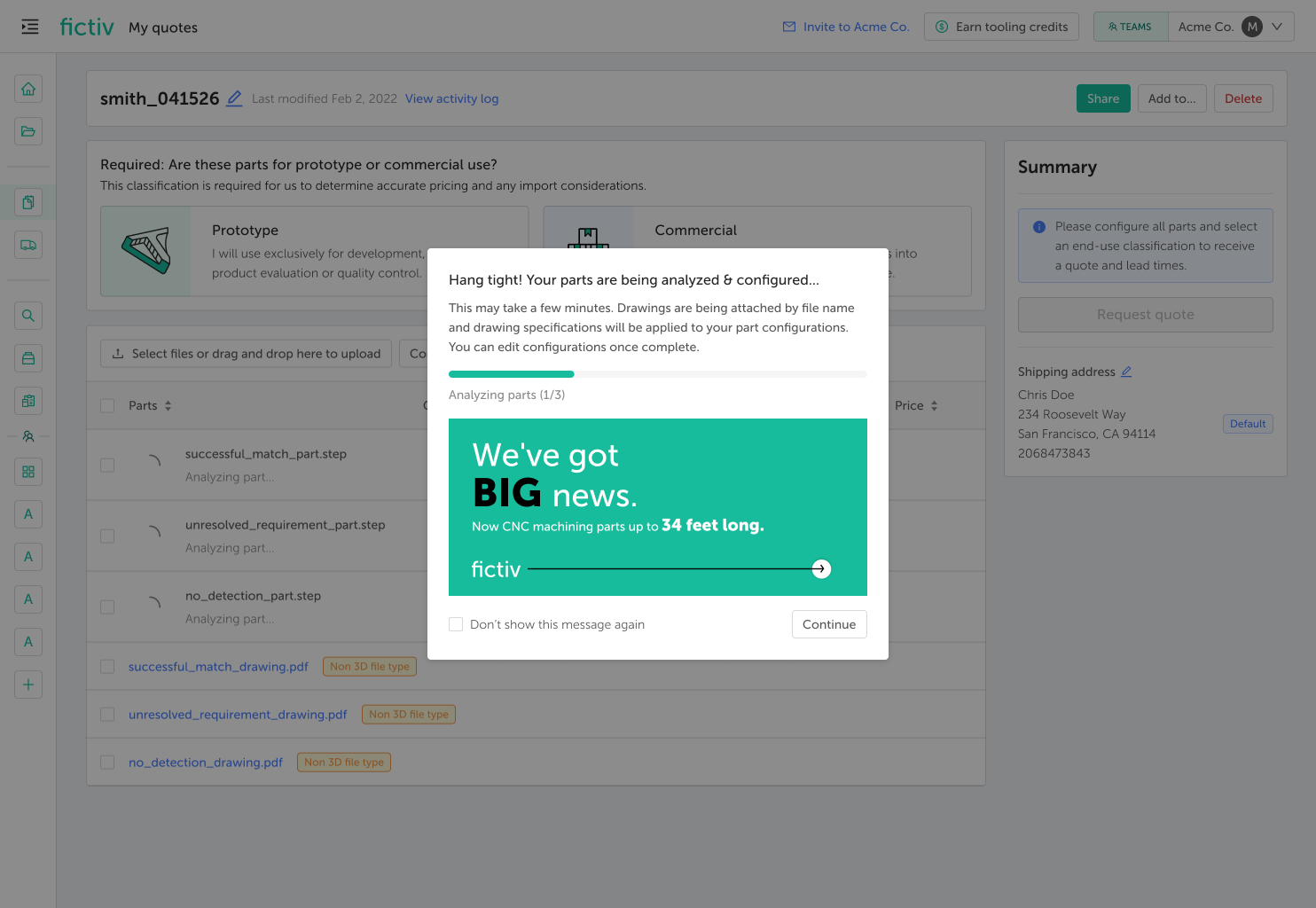Click the Prototype illustration image
The height and width of the screenshot is (908, 1316).
click(x=146, y=251)
